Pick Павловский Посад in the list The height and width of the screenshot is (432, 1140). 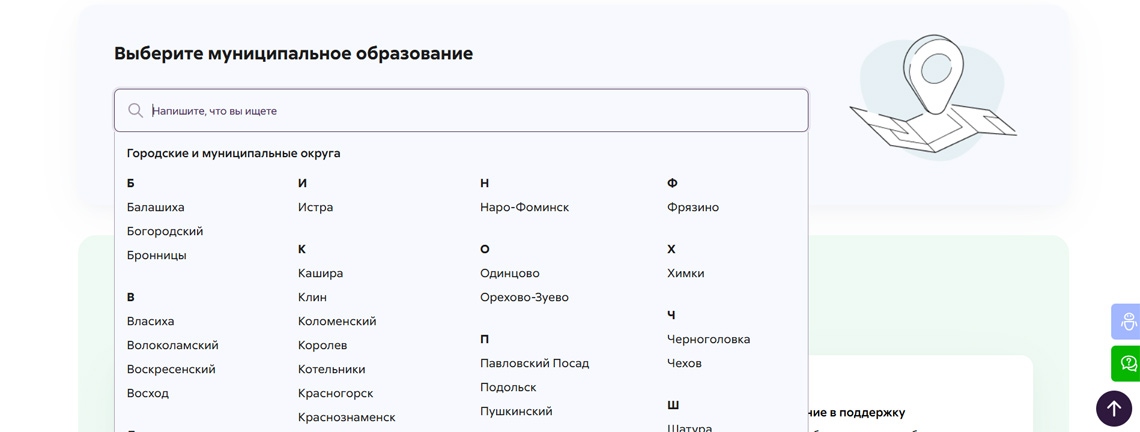click(534, 363)
